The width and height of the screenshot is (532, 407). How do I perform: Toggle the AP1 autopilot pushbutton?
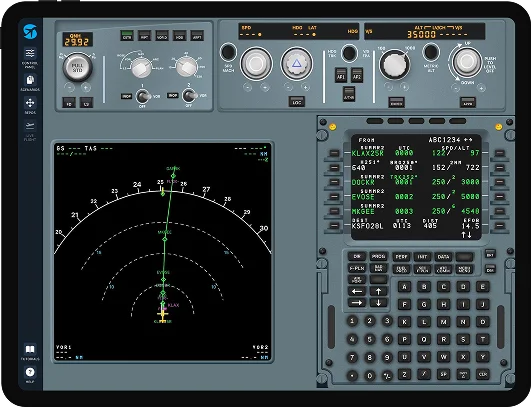tap(341, 76)
